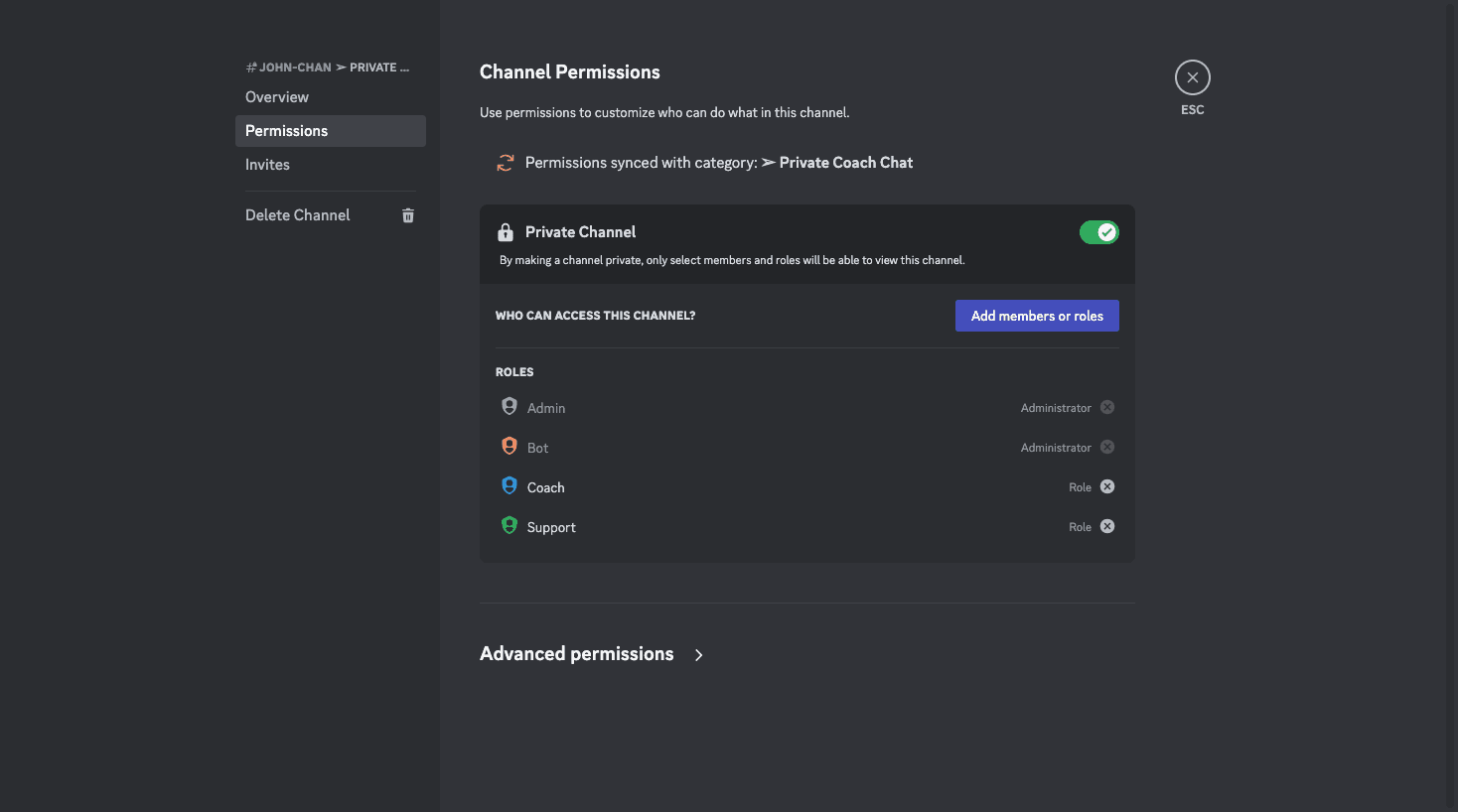Click the Private Coach Chat category name
Viewport: 1458px width, 812px height.
pos(846,163)
